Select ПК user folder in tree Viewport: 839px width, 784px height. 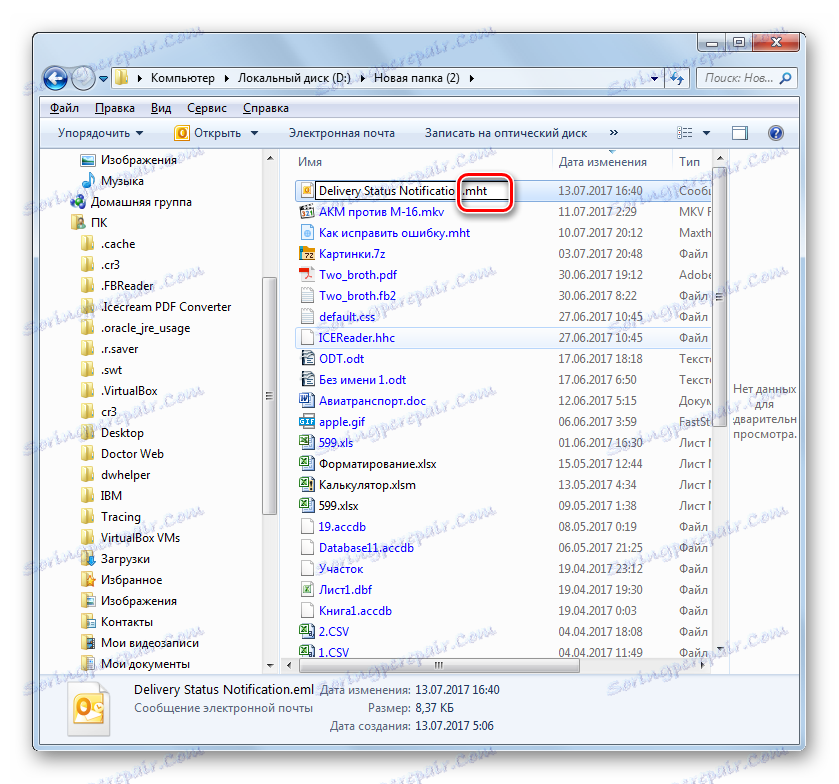[98, 223]
